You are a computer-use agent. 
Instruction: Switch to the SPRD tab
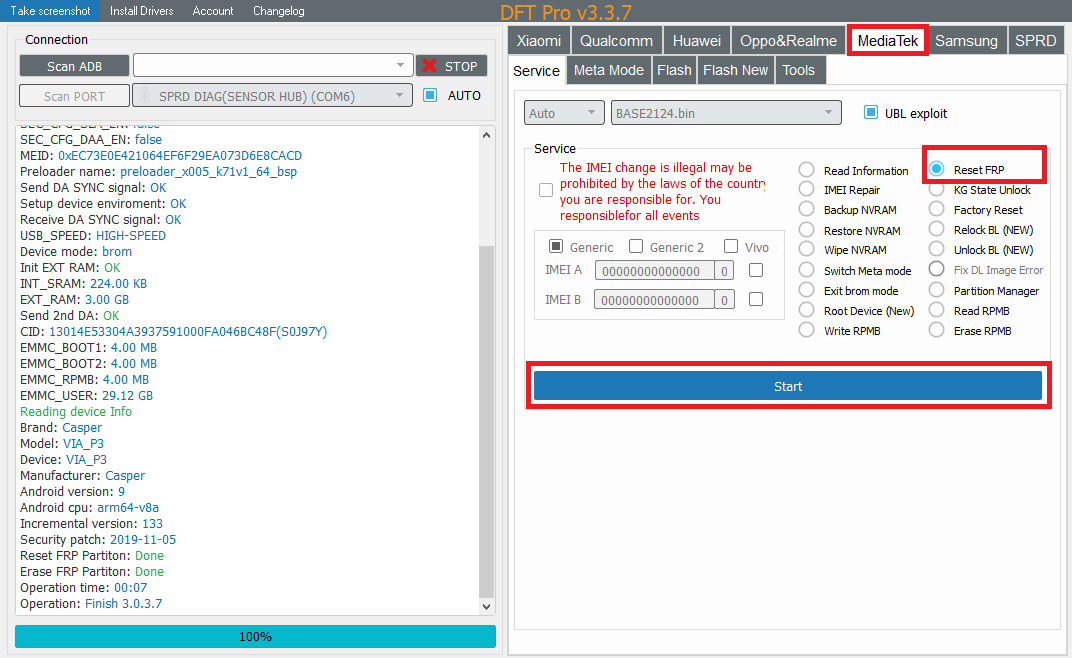(1035, 40)
